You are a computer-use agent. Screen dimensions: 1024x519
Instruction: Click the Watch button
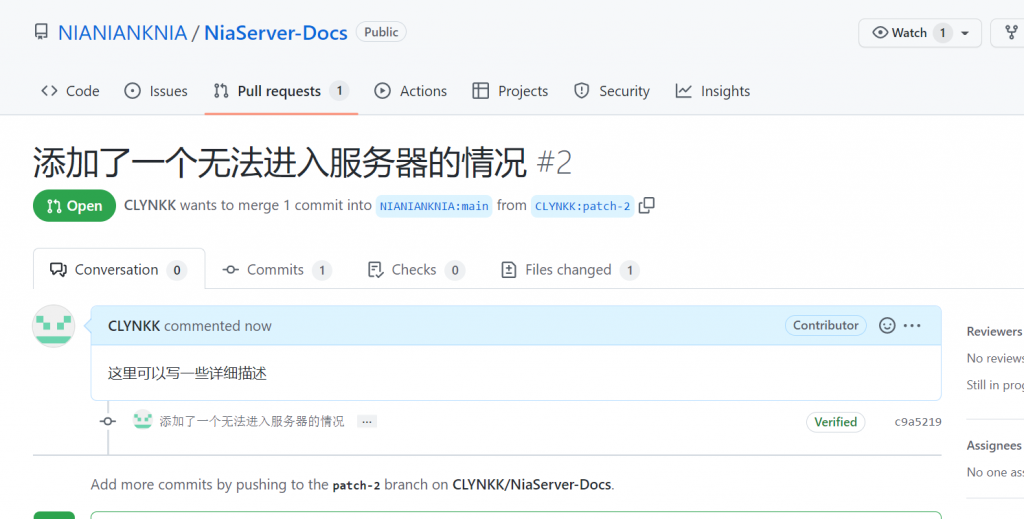[920, 33]
